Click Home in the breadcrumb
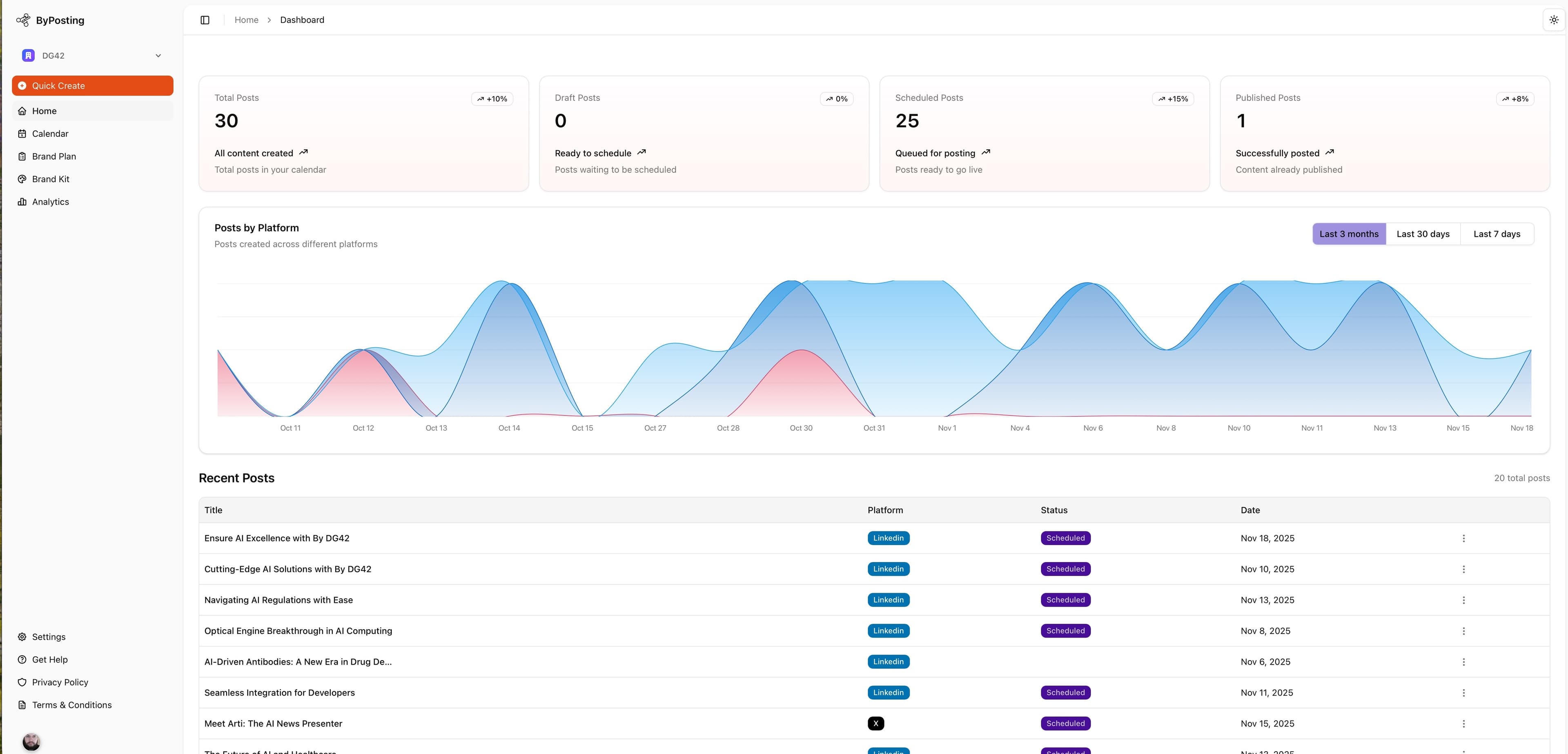 pyautogui.click(x=246, y=20)
